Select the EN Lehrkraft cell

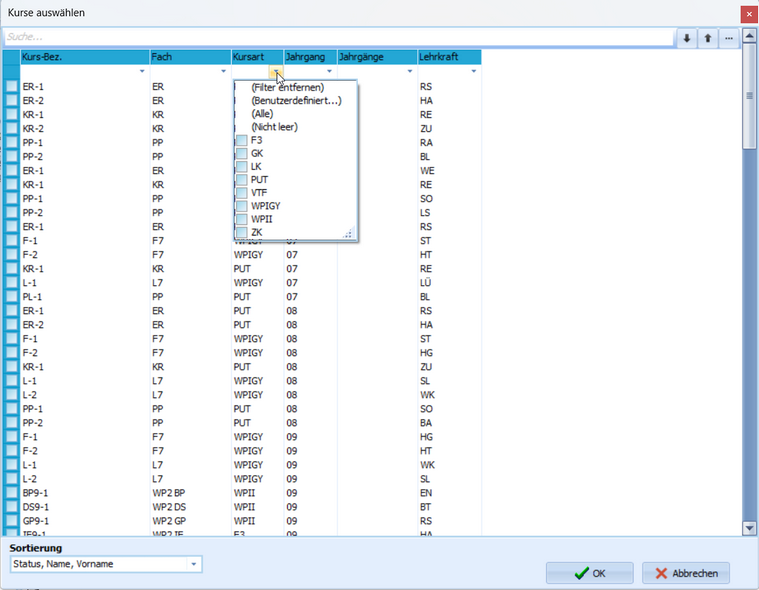pos(449,493)
